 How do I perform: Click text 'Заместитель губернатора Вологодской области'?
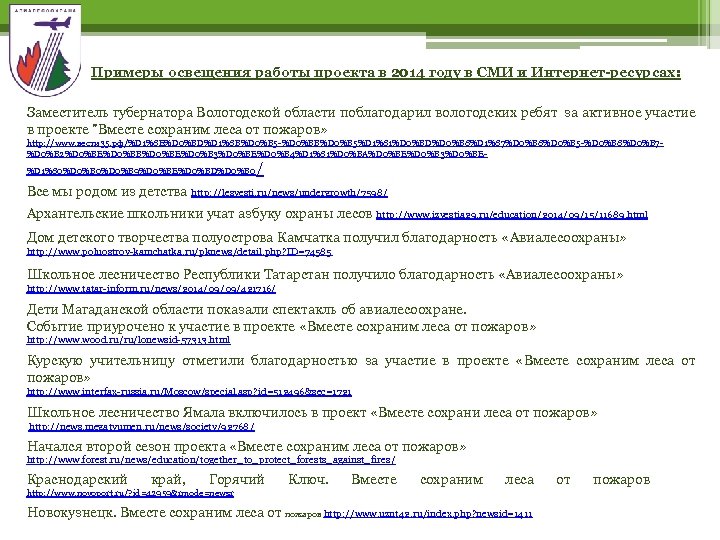(181, 113)
